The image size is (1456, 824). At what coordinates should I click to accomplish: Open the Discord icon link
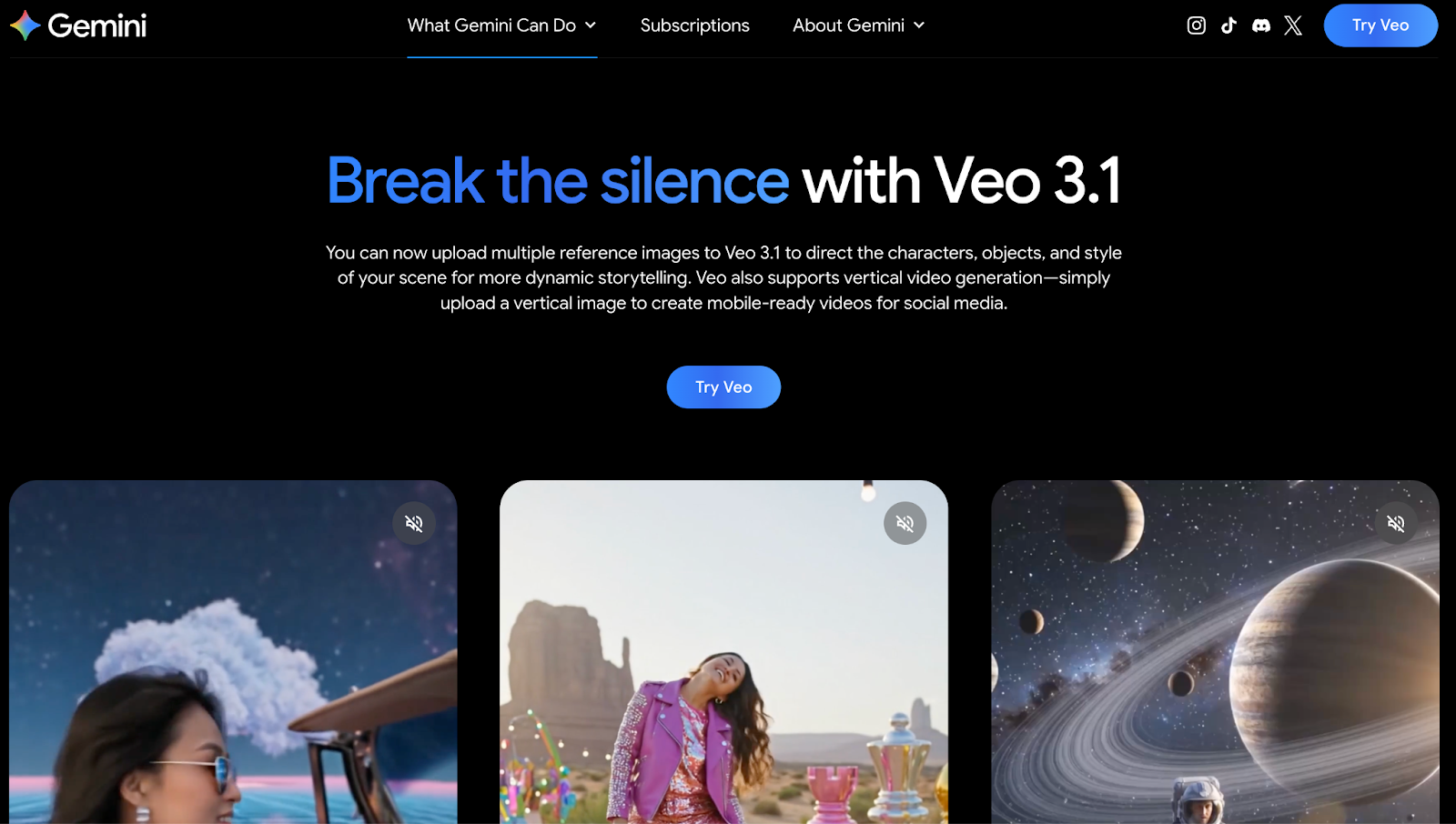[1261, 25]
